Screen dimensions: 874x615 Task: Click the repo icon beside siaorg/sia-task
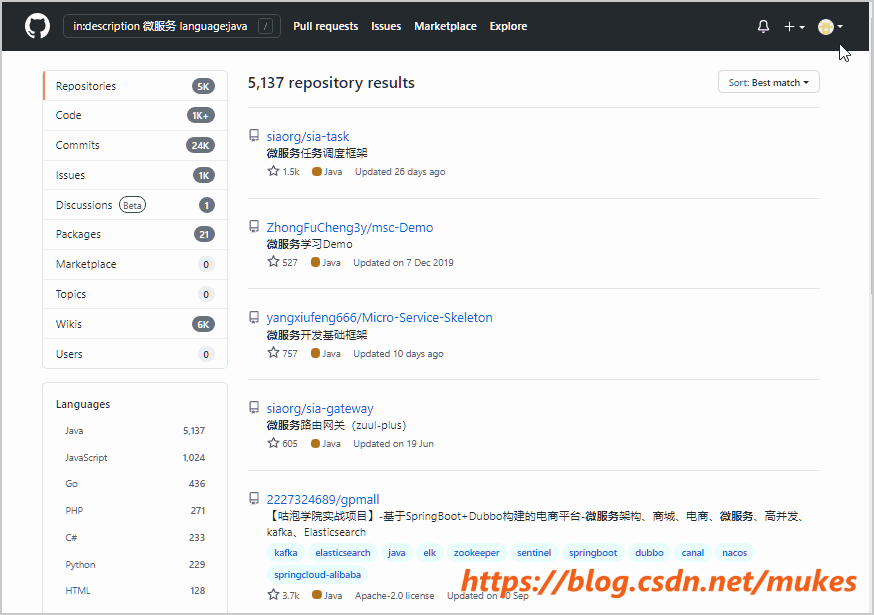click(x=254, y=135)
